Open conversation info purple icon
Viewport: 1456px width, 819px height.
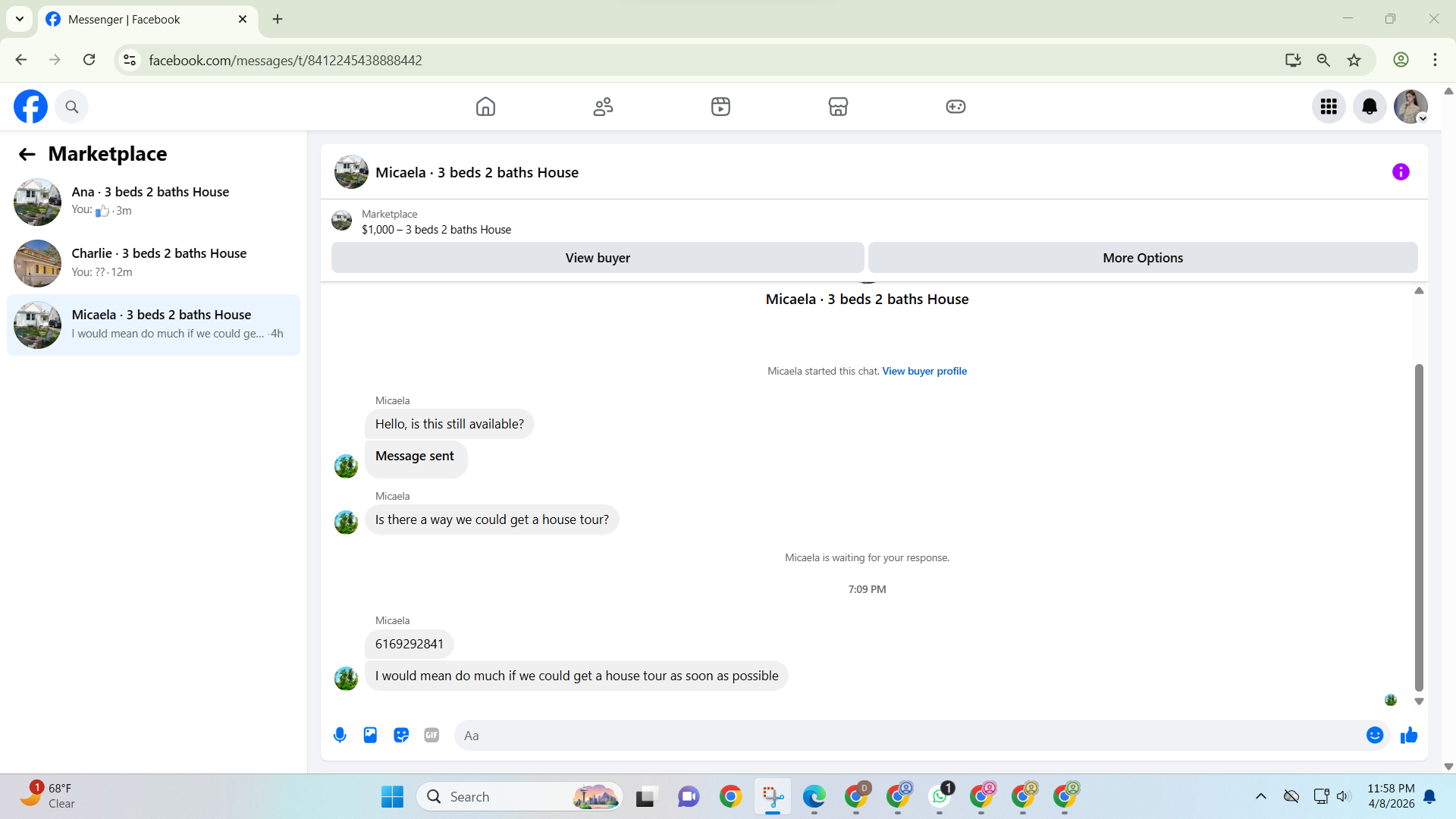click(x=1401, y=172)
